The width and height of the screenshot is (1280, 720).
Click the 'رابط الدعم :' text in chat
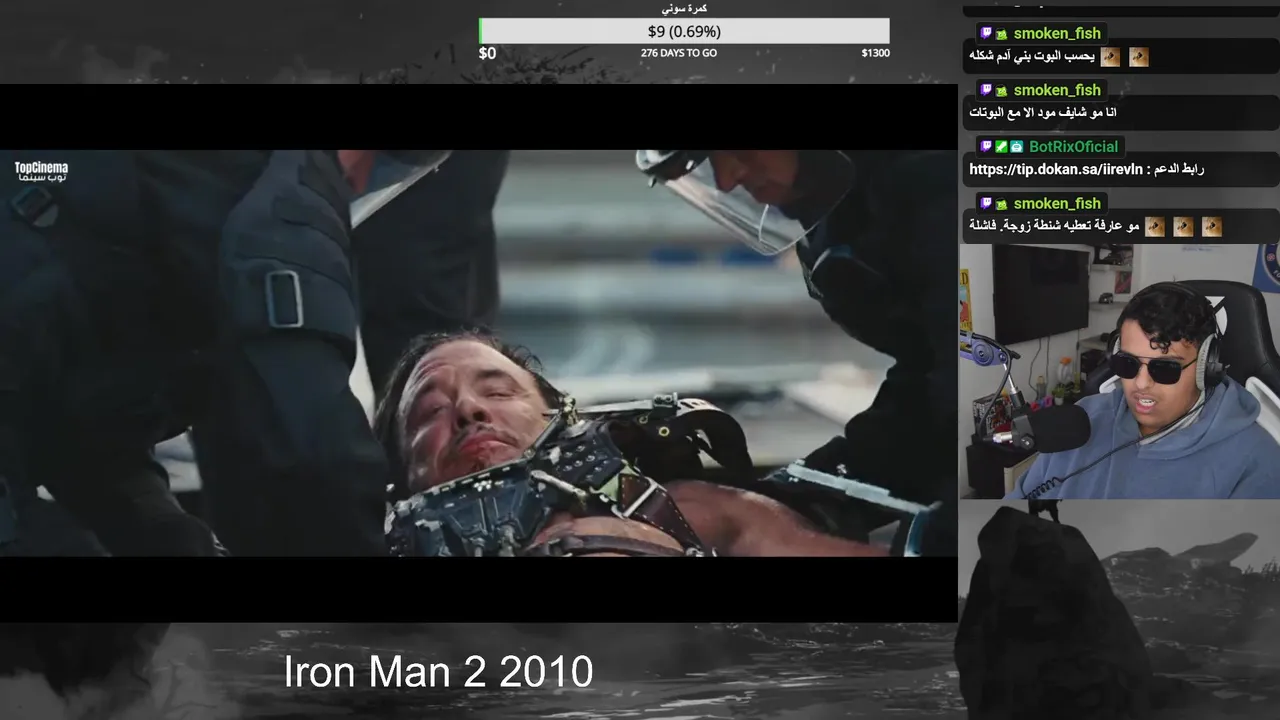click(x=1175, y=170)
